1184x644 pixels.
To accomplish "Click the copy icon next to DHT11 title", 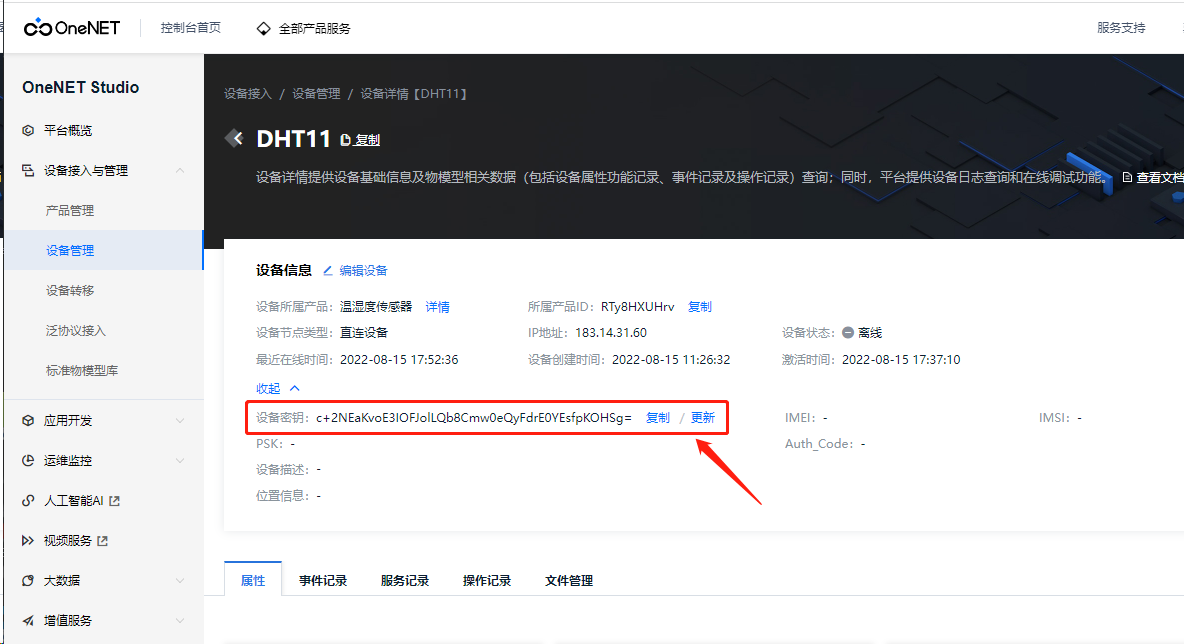I will tap(346, 140).
